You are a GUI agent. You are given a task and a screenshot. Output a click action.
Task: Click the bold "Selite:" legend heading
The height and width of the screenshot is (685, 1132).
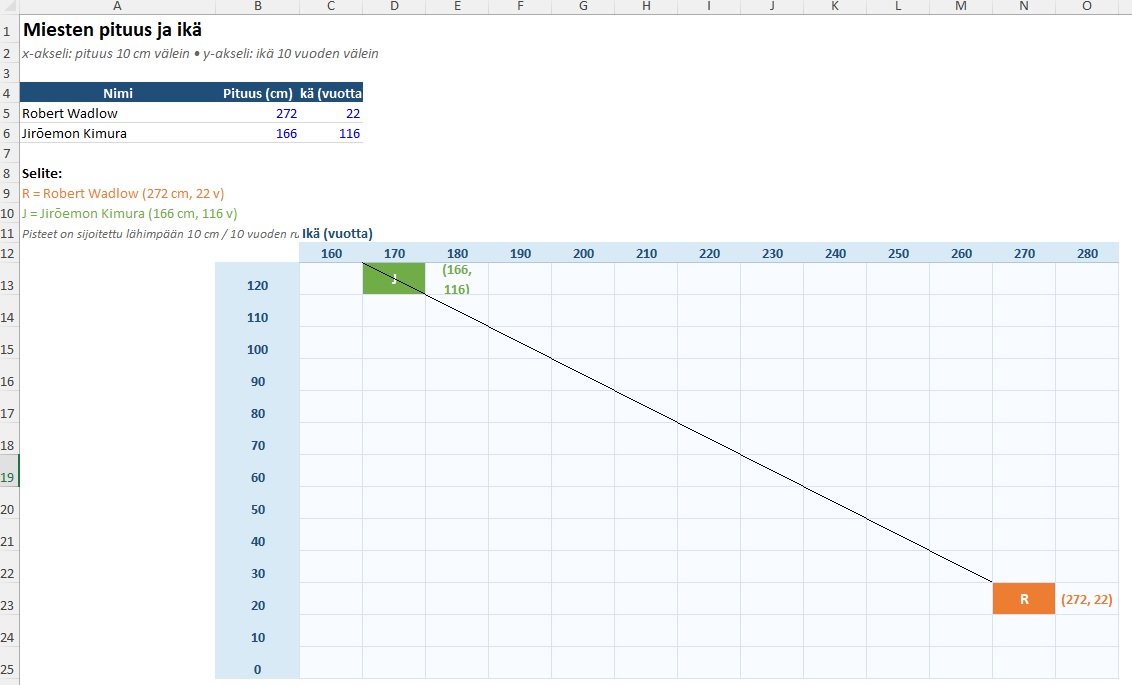42,174
